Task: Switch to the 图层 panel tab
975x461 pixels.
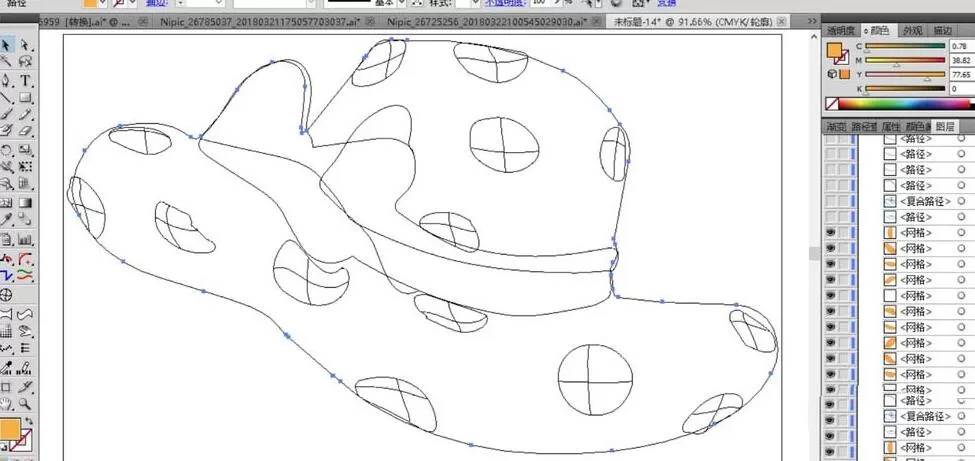Action: tap(944, 126)
